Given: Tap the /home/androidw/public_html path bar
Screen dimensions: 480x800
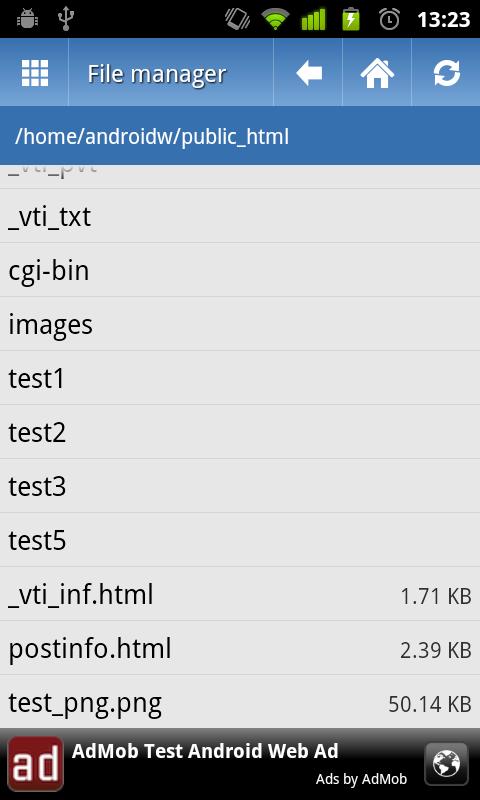Looking at the screenshot, I should [240, 136].
